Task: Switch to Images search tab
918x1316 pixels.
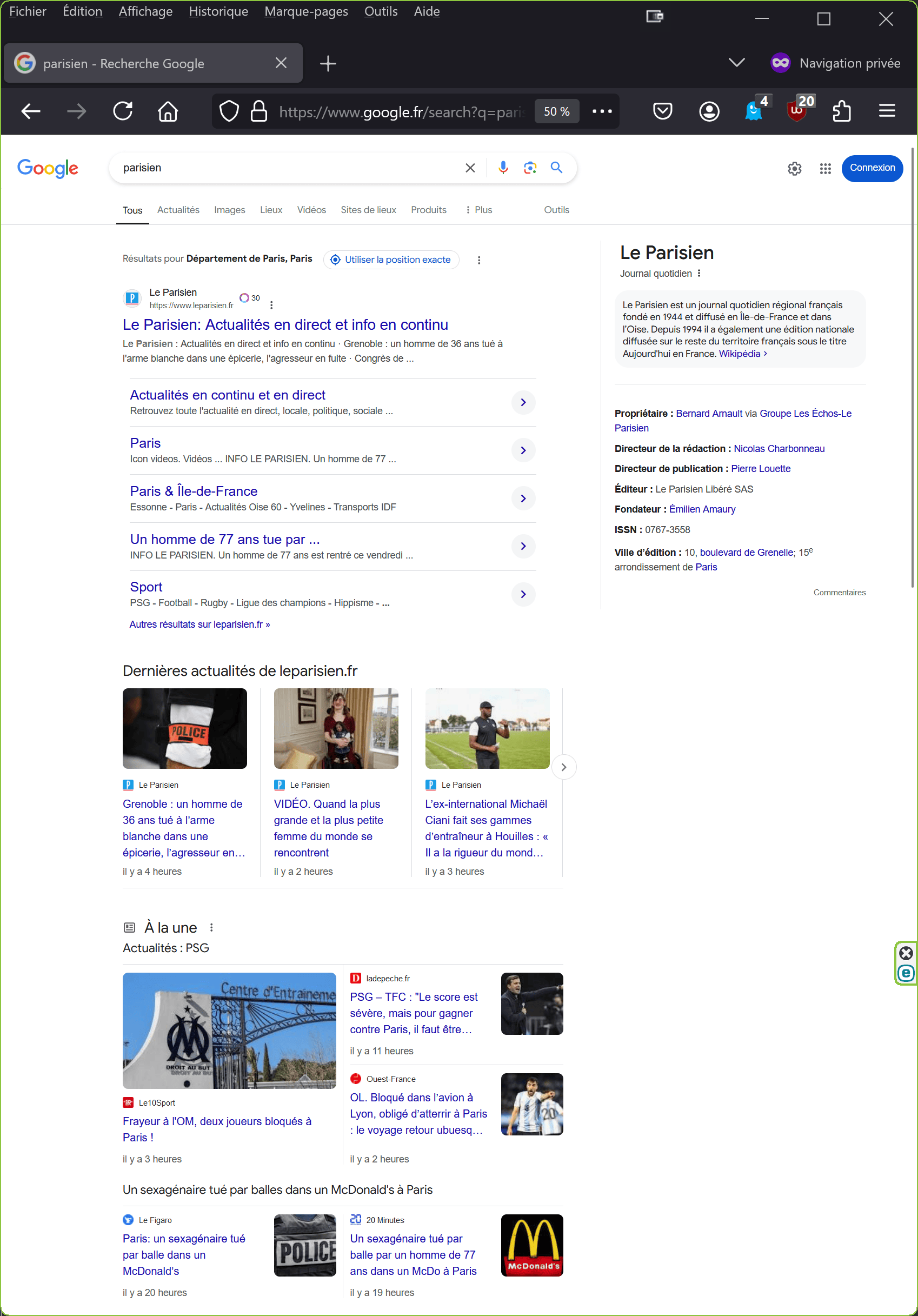Action: click(230, 210)
